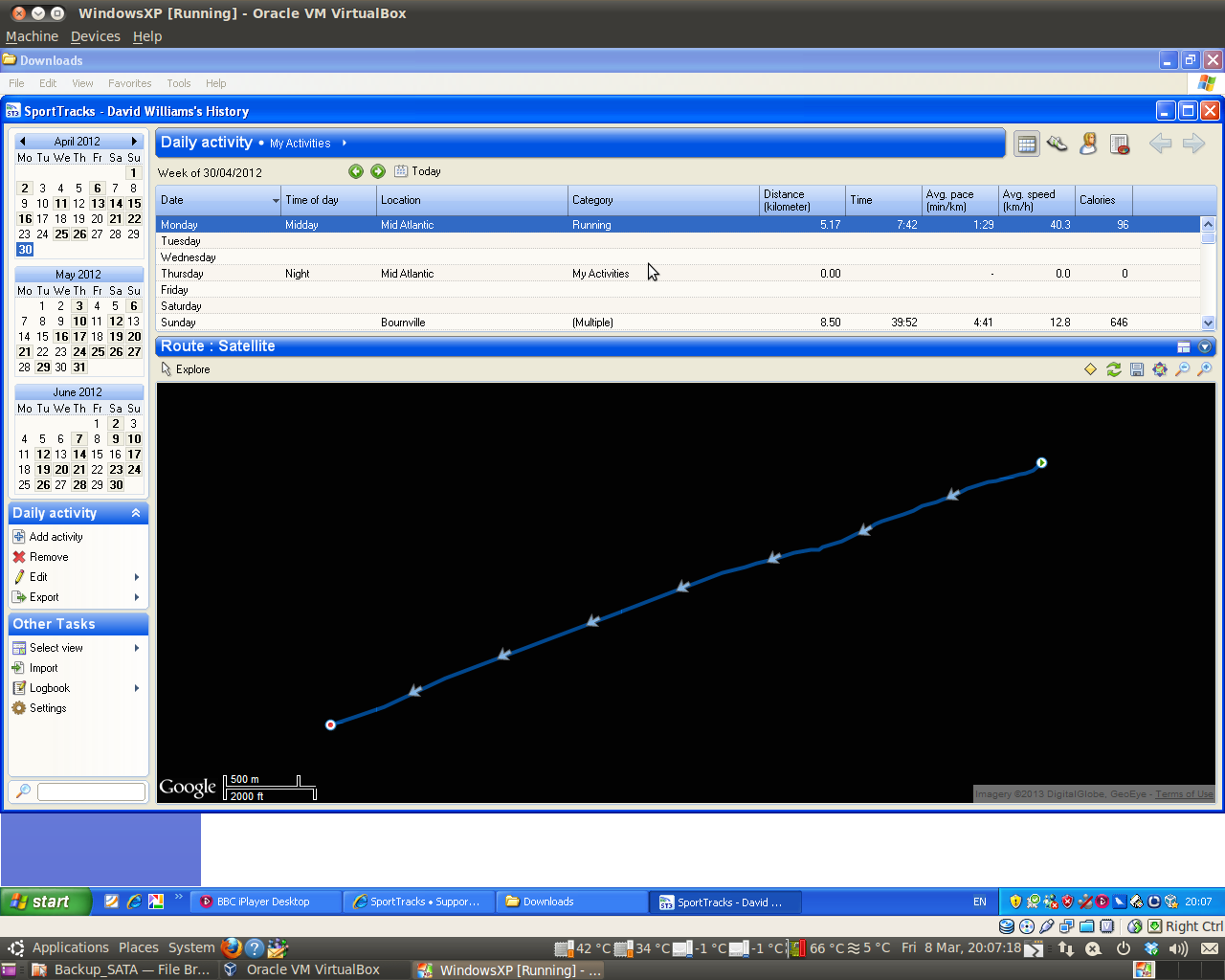
Task: Click the Windows XP start button
Action: click(46, 902)
